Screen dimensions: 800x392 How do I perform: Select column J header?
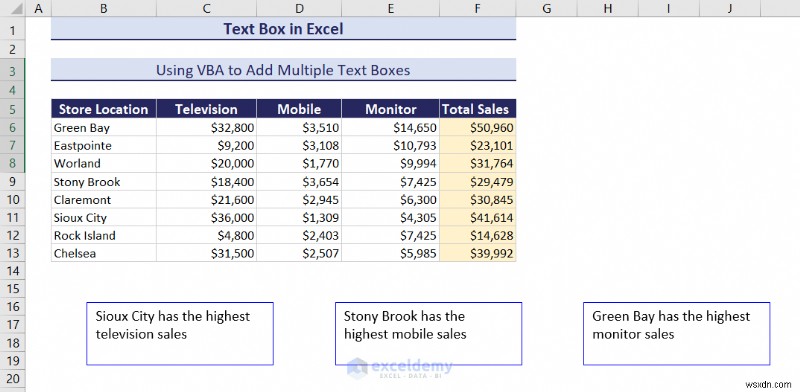pyautogui.click(x=730, y=8)
